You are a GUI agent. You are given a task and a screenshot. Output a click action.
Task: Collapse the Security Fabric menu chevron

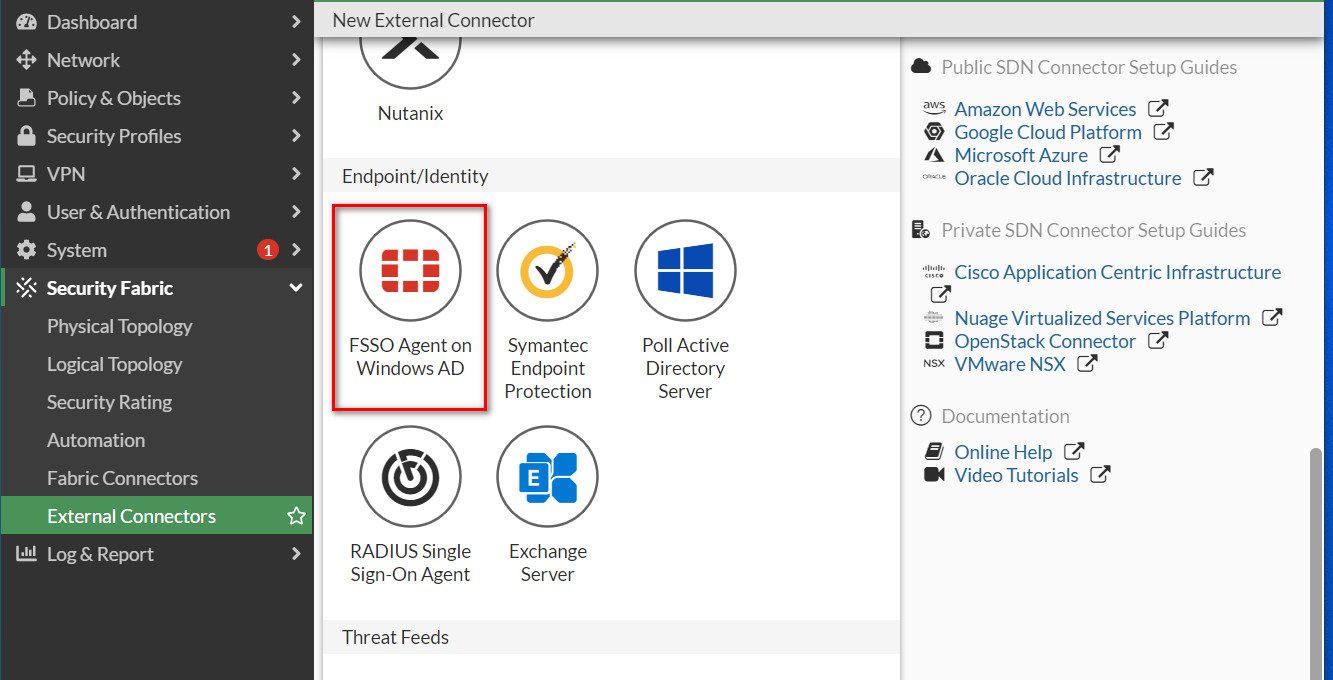click(296, 288)
